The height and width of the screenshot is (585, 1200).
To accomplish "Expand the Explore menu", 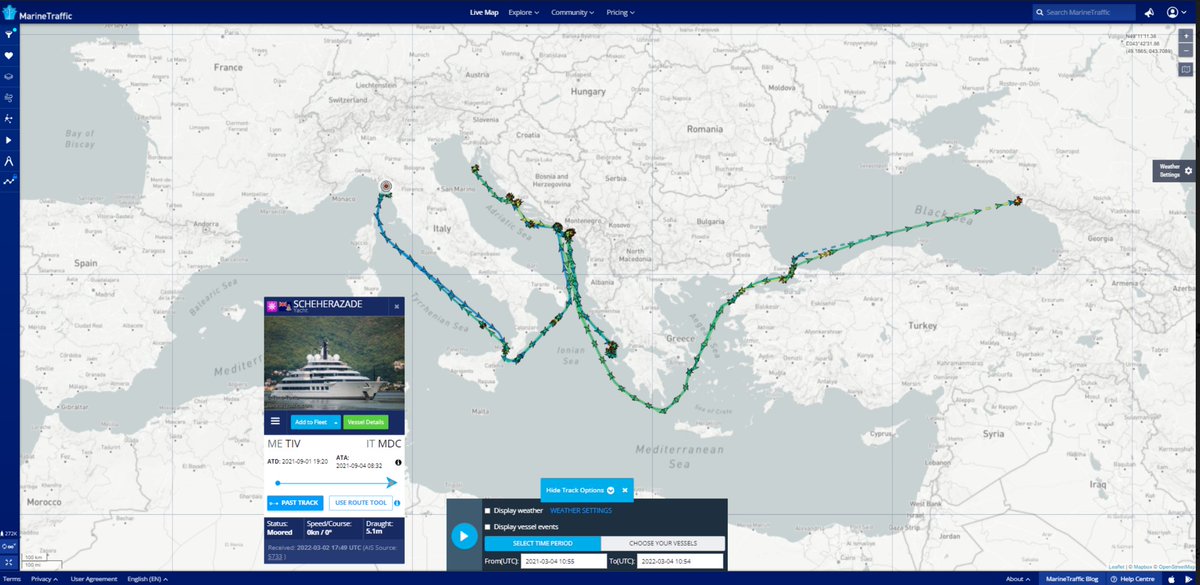I will [524, 12].
